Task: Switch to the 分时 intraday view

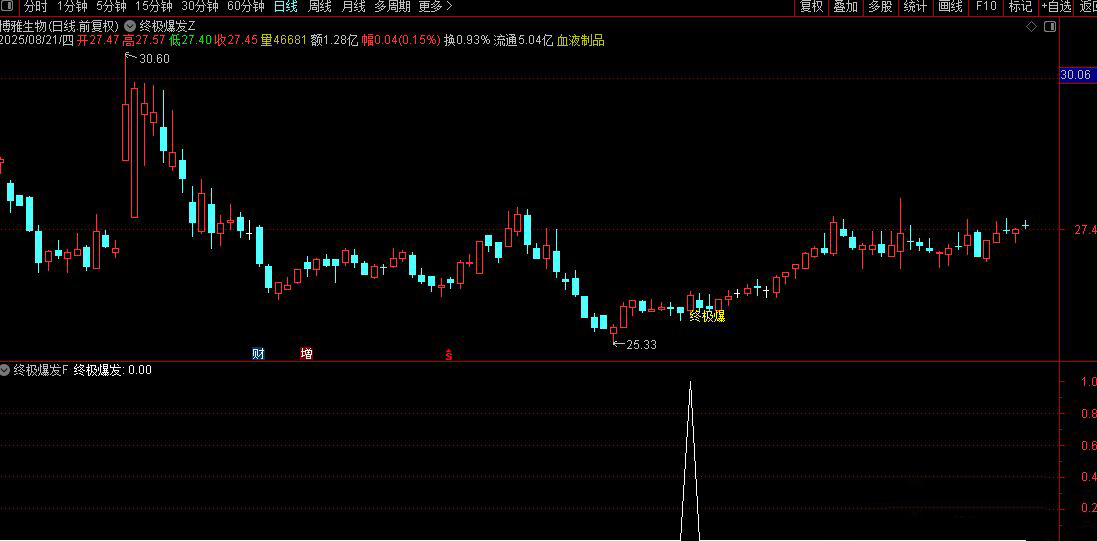Action: point(36,7)
